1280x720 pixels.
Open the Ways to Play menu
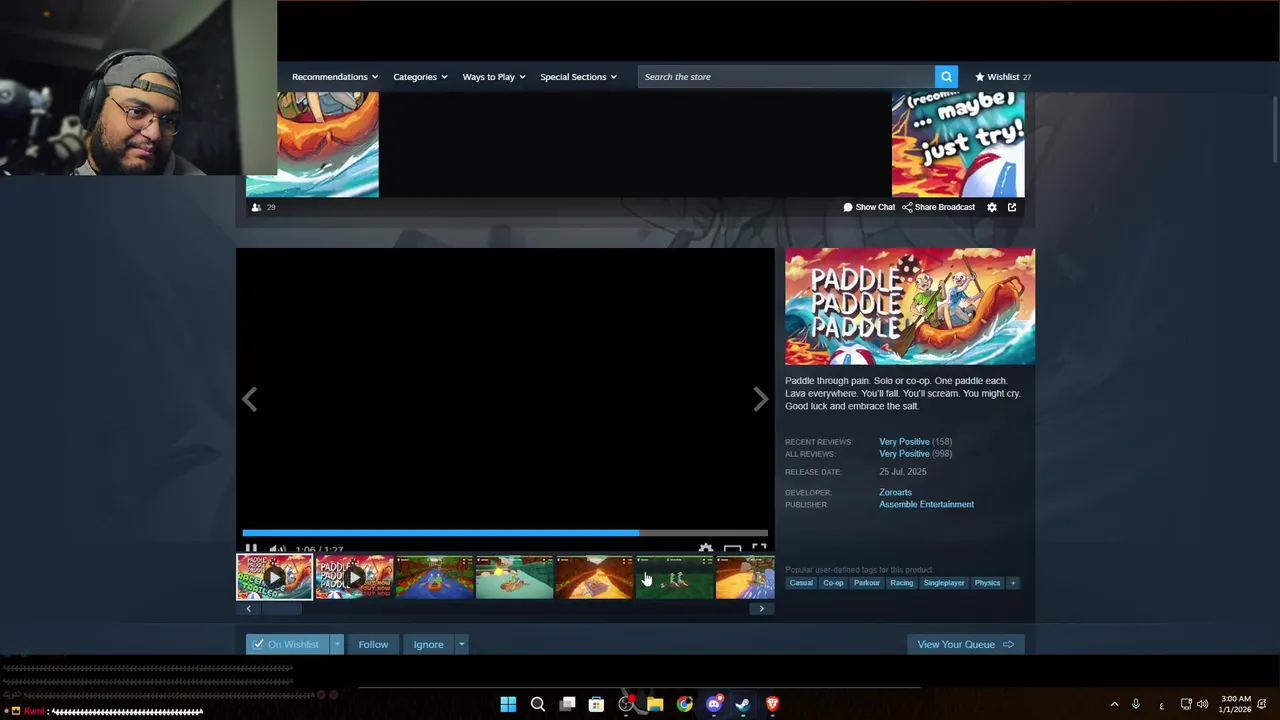click(x=494, y=77)
